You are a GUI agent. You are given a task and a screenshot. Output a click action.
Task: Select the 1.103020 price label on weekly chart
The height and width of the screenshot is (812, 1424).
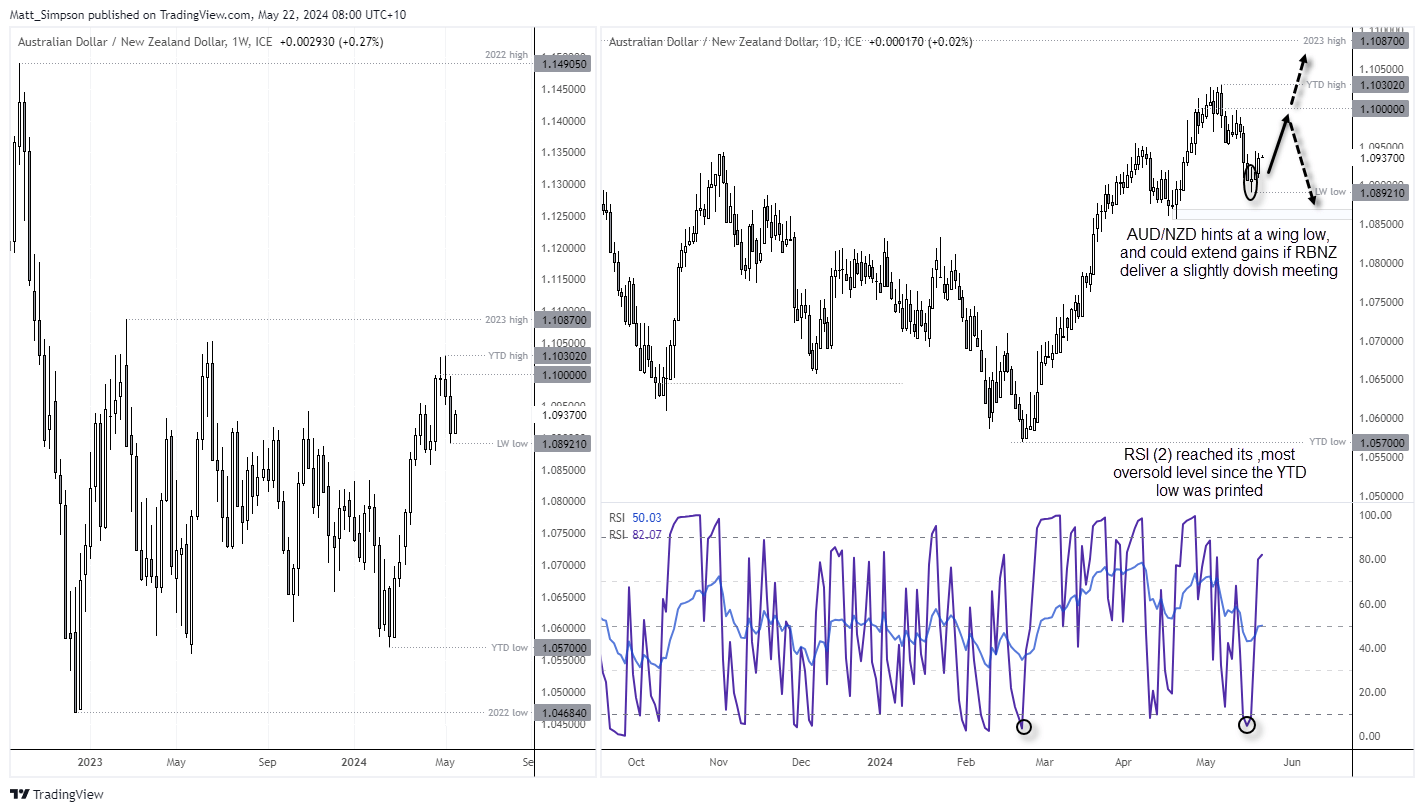click(564, 356)
